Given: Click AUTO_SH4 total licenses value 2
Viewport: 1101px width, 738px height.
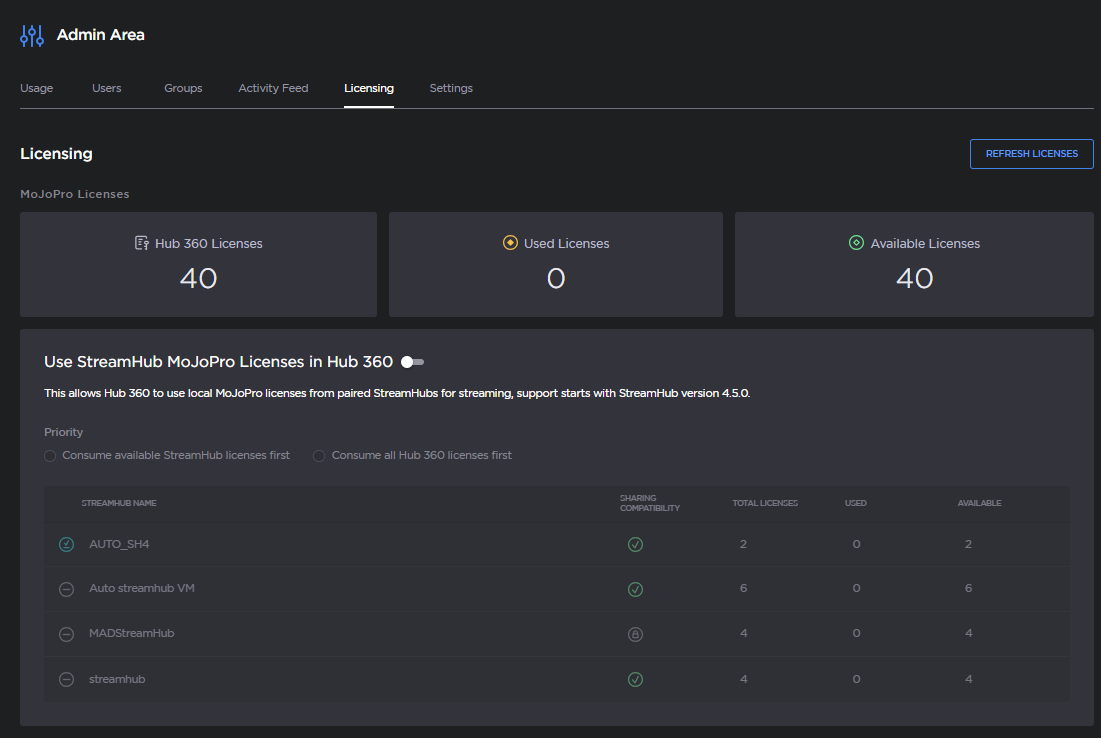Looking at the screenshot, I should tap(743, 544).
